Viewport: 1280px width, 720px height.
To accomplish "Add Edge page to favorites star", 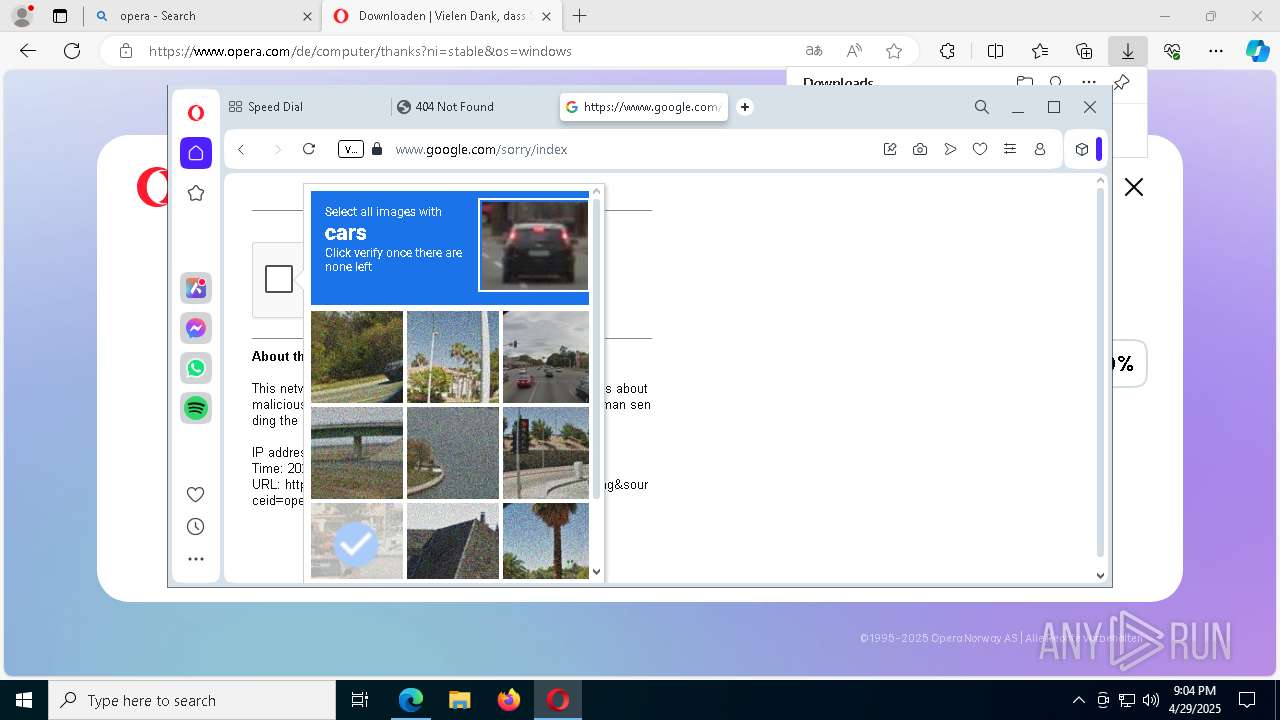I will click(x=894, y=51).
